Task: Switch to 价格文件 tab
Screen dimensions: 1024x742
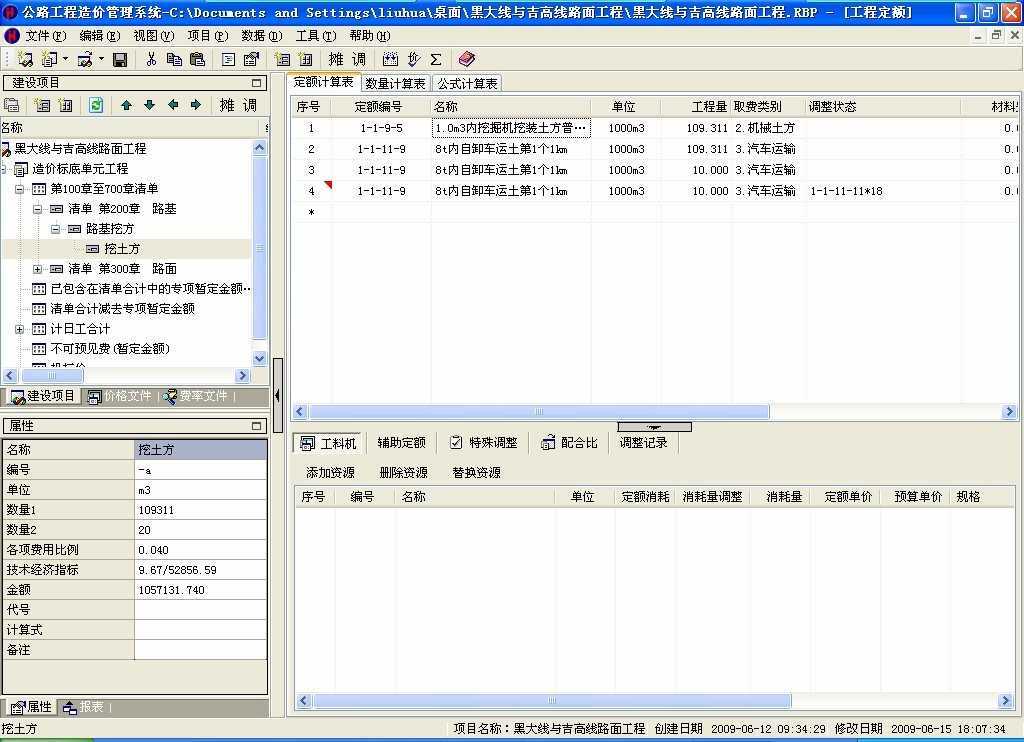Action: pyautogui.click(x=120, y=396)
